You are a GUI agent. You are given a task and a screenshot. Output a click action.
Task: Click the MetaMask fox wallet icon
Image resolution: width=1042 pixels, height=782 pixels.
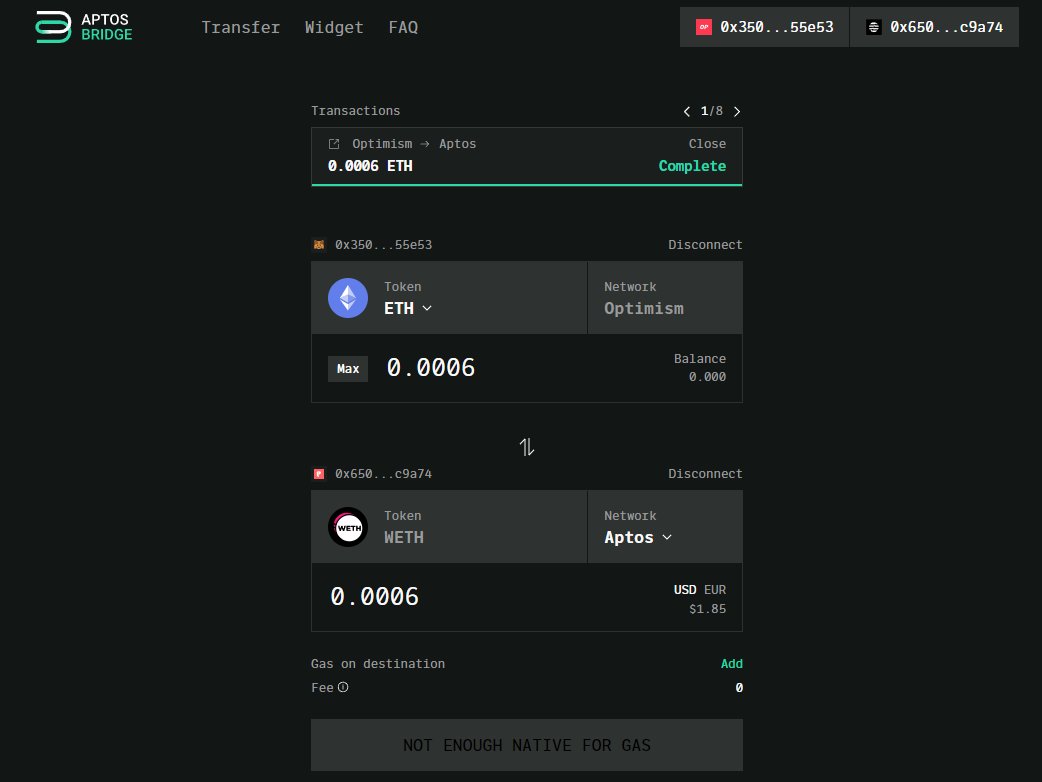click(319, 245)
